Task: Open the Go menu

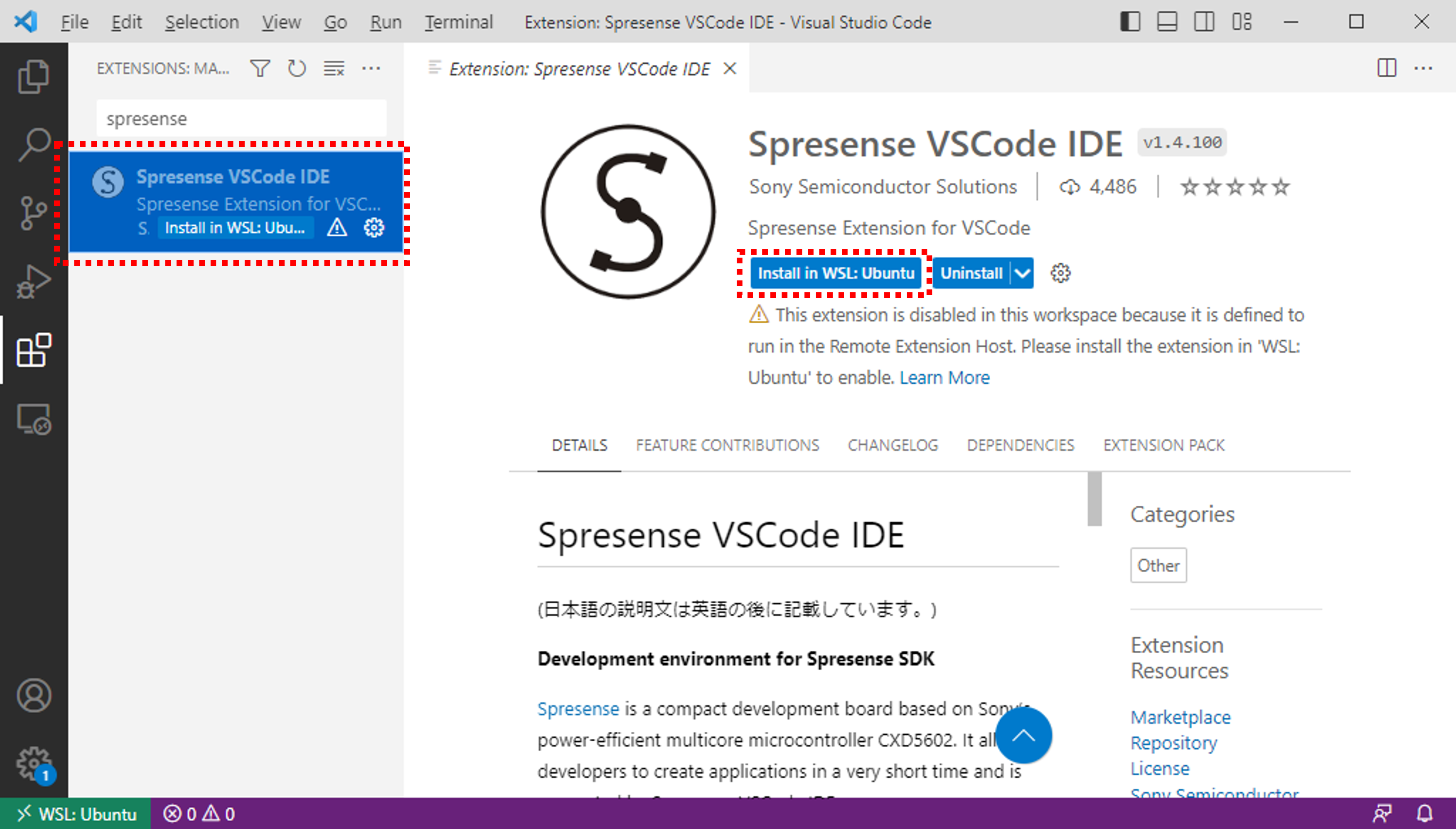Action: point(335,22)
